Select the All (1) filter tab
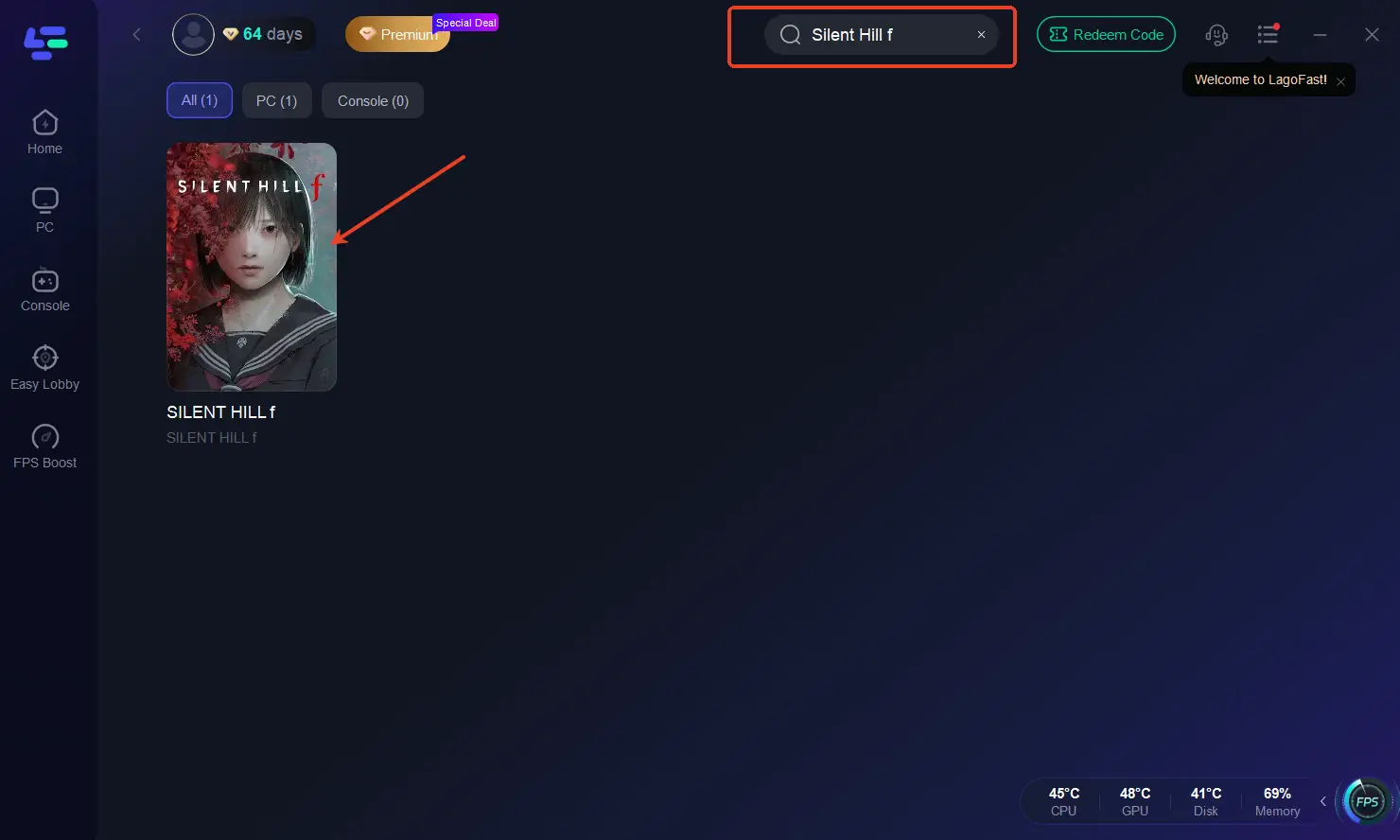This screenshot has height=840, width=1400. click(x=200, y=100)
